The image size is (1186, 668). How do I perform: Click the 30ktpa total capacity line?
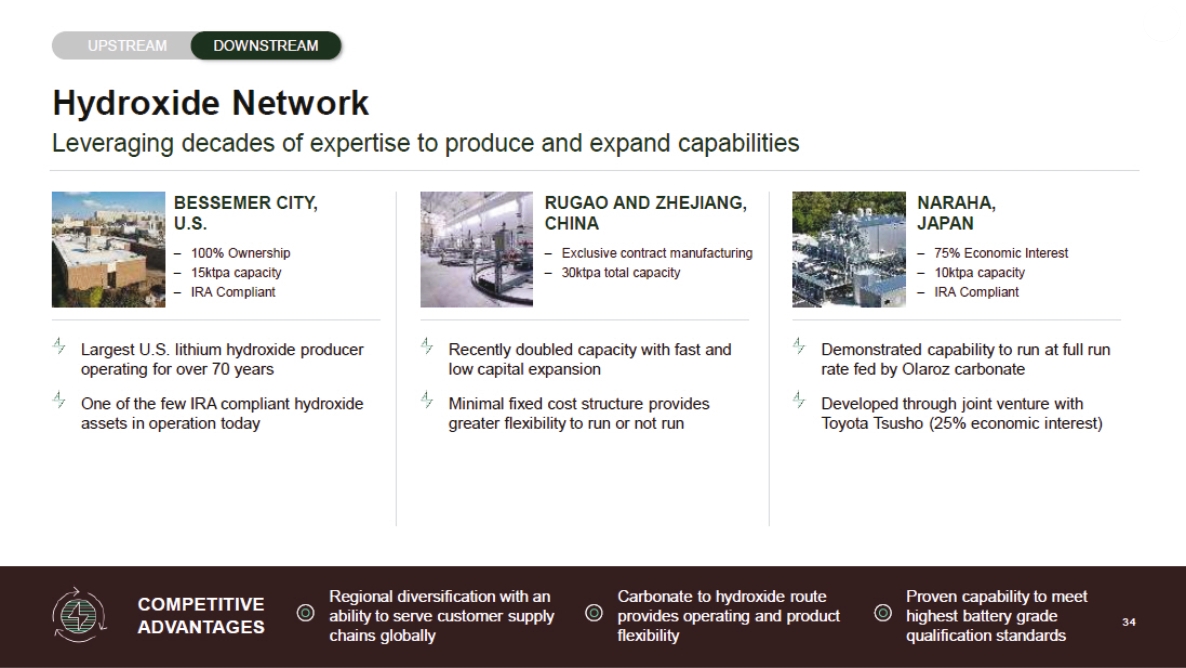pos(621,272)
